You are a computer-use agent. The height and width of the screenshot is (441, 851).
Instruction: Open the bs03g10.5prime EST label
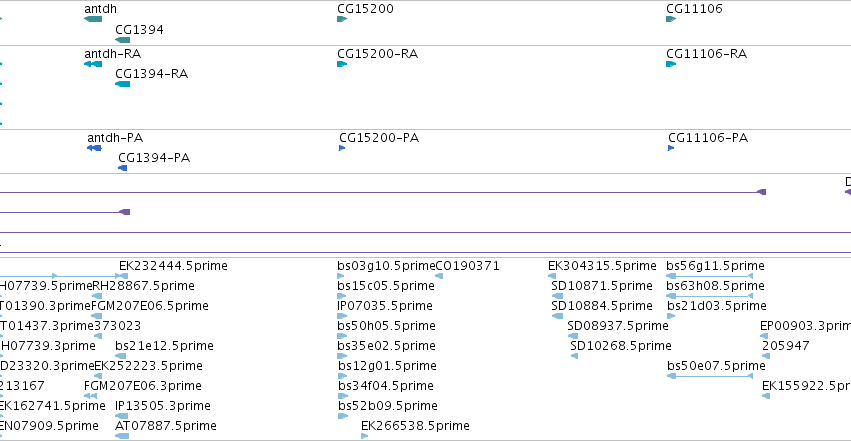point(386,266)
